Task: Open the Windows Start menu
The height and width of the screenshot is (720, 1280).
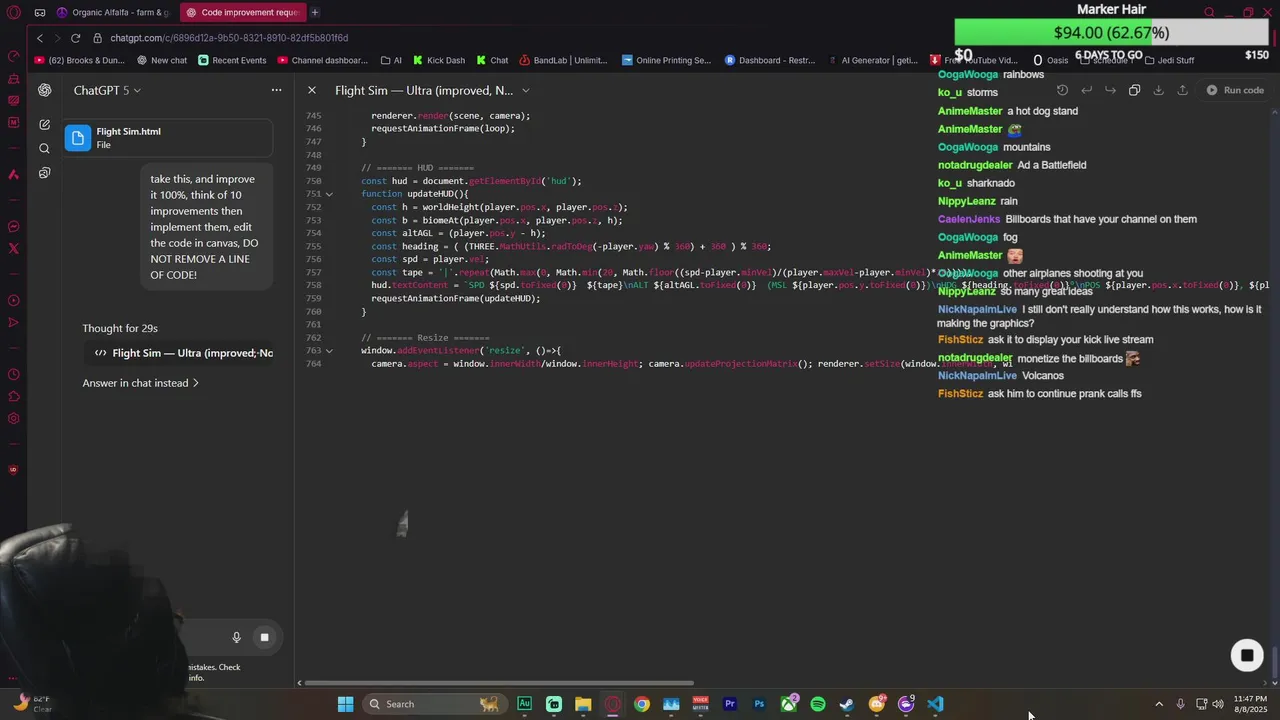Action: click(345, 704)
